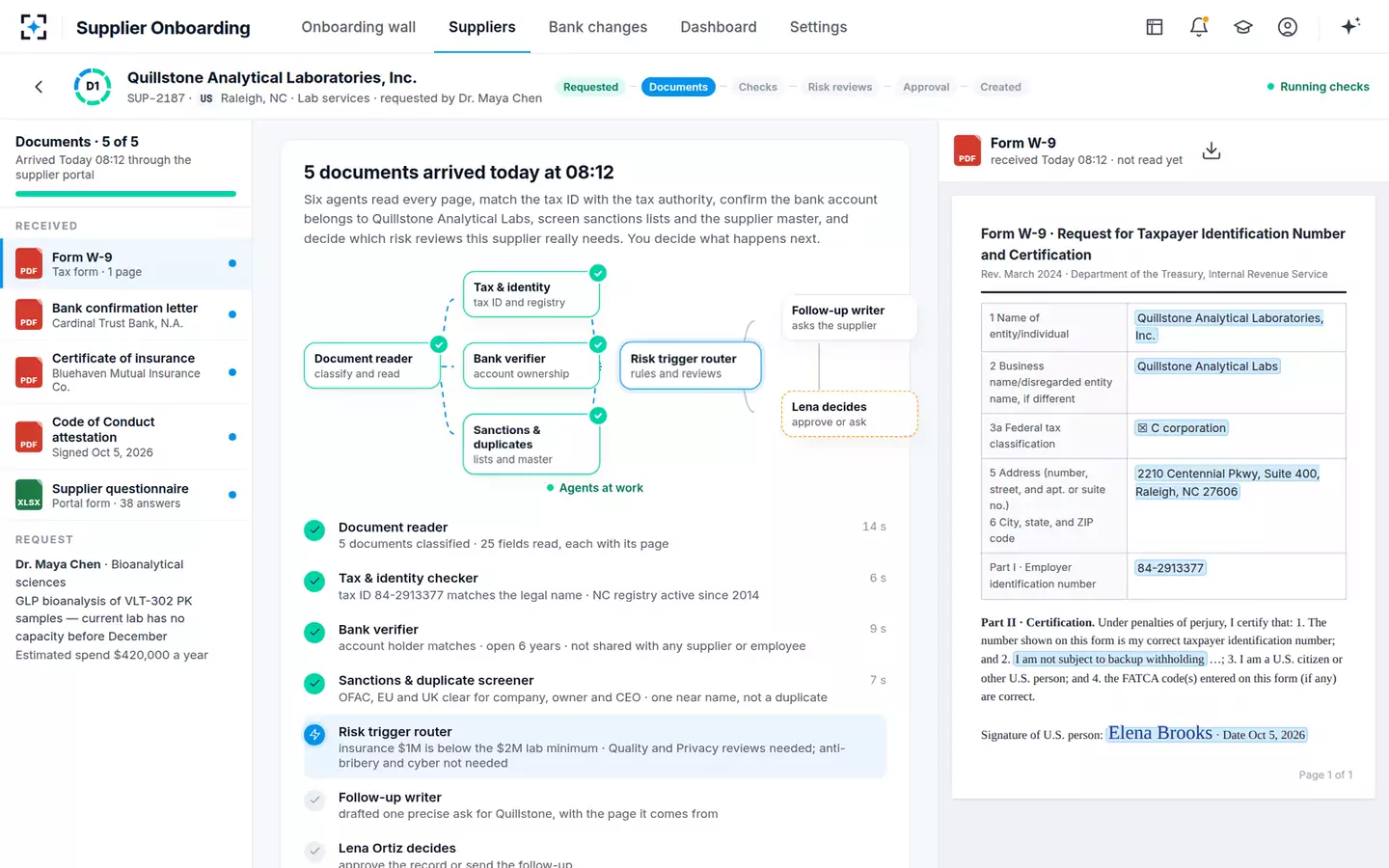Click the Document reader green check icon
The height and width of the screenshot is (868, 1389).
point(314,529)
